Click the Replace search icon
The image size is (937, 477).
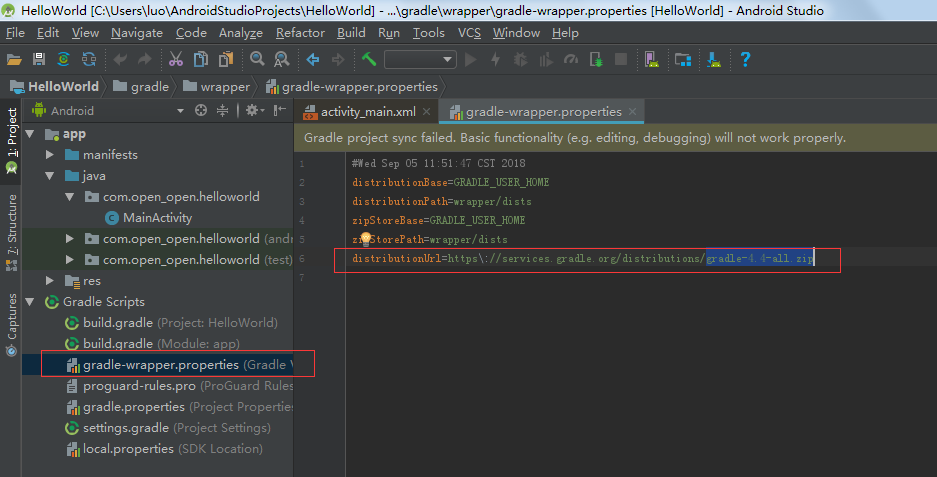(x=281, y=59)
